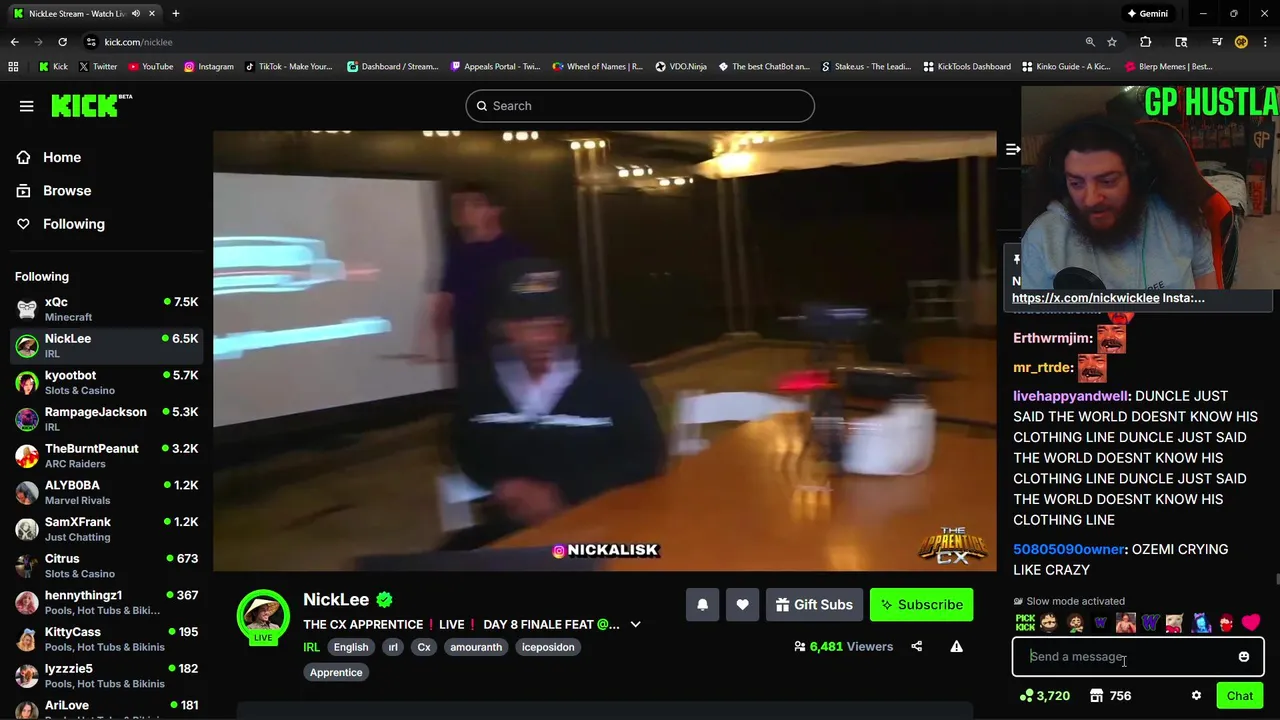Screen dimensions: 1280x720
Task: Expand the stream title chevron
Action: (635, 625)
